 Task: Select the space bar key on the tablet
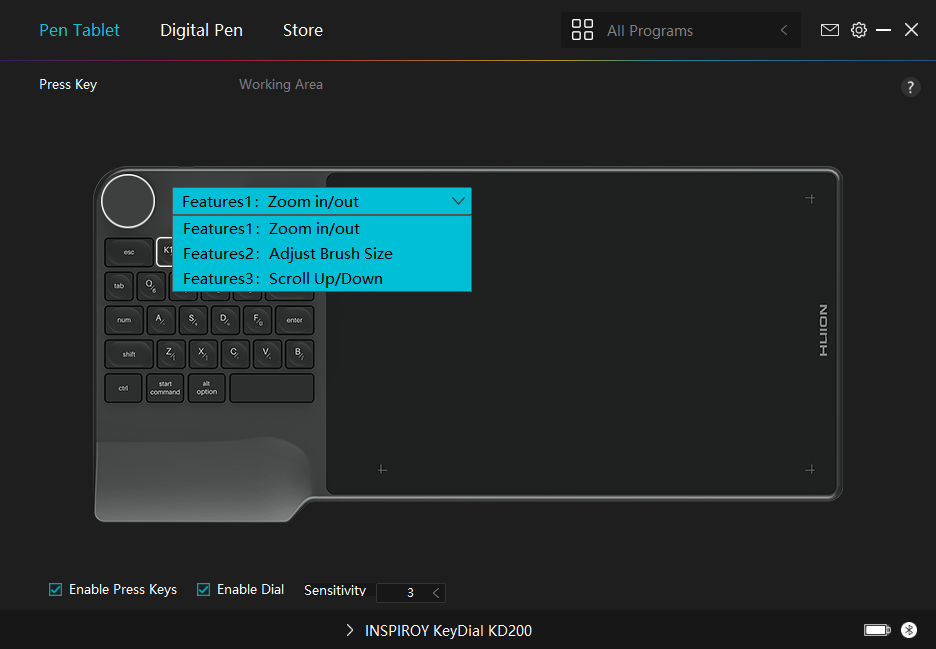pos(272,388)
